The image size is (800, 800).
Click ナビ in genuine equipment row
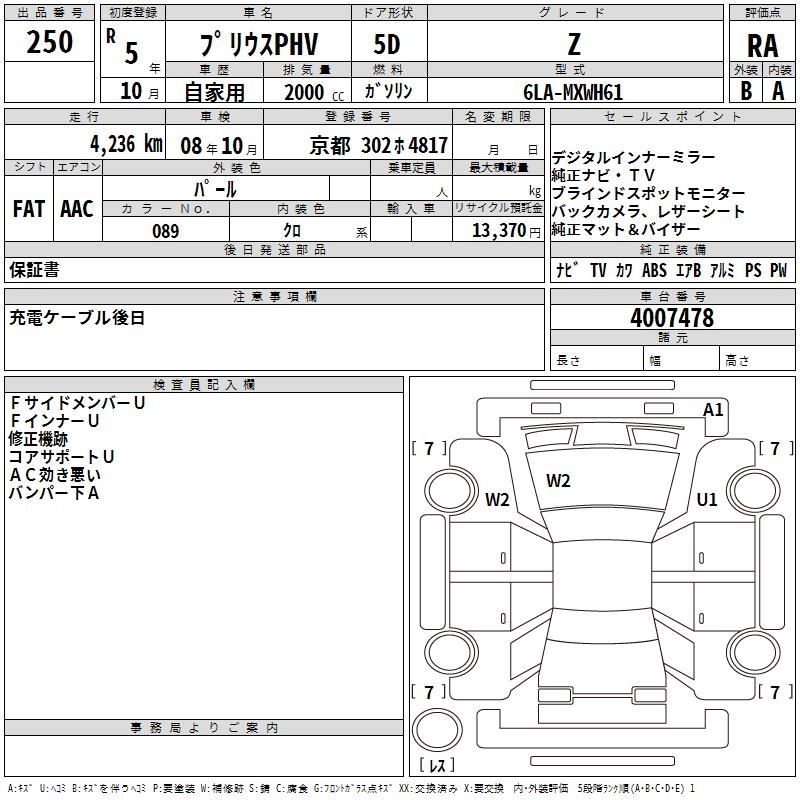point(567,270)
